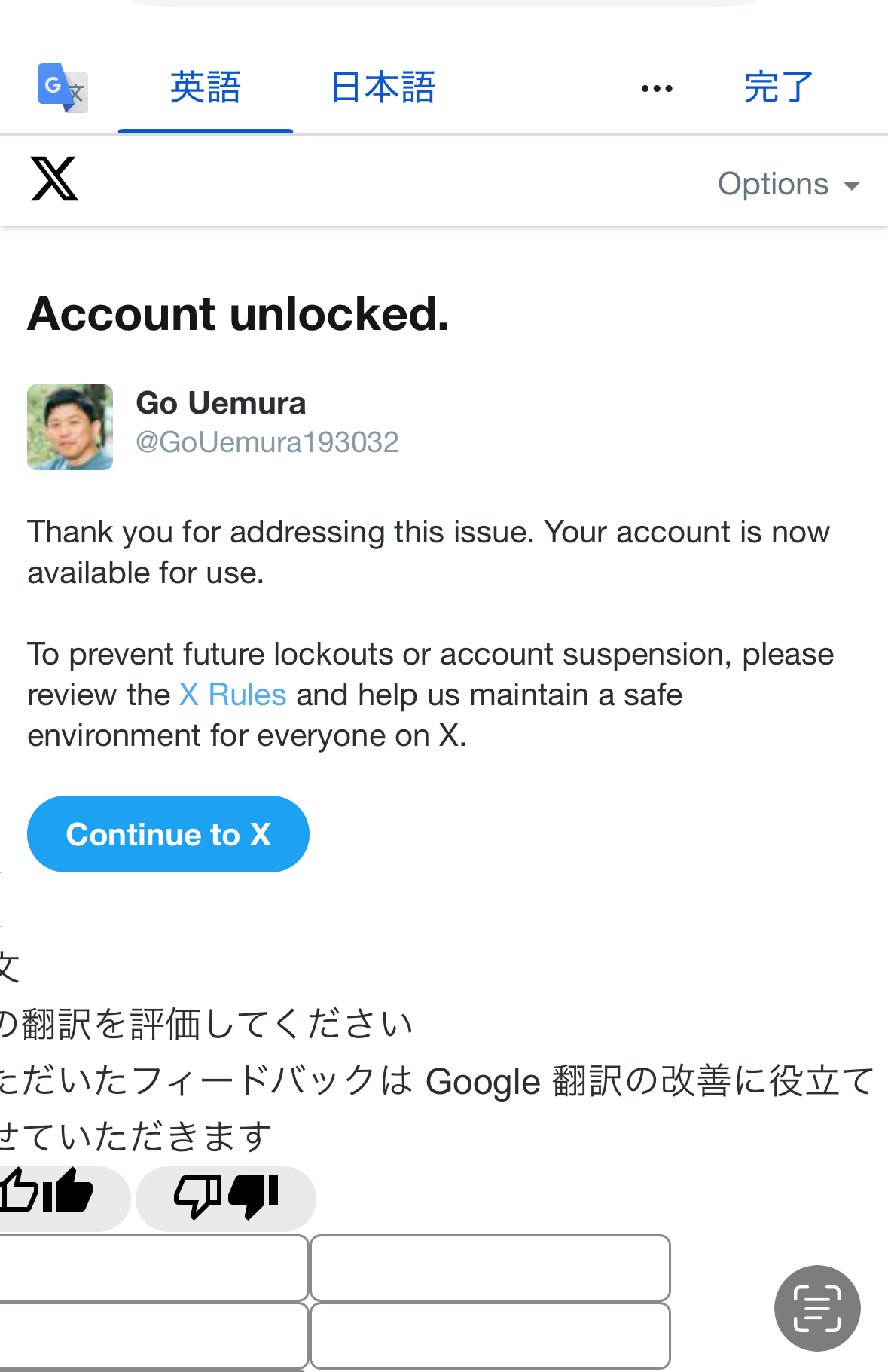Tap the filled thumbs up icon
This screenshot has height=1372, width=888.
pyautogui.click(x=68, y=1190)
